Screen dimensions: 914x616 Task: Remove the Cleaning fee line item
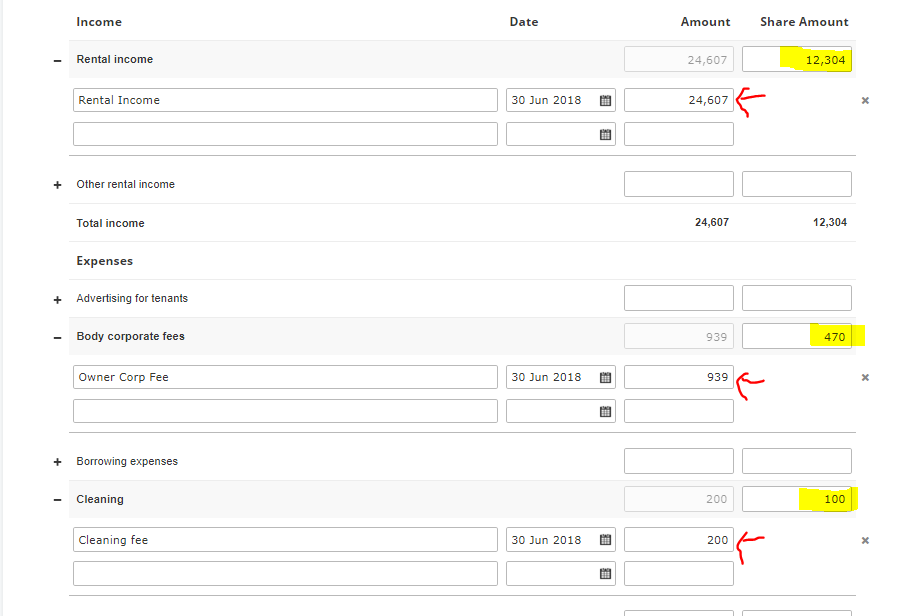point(865,540)
